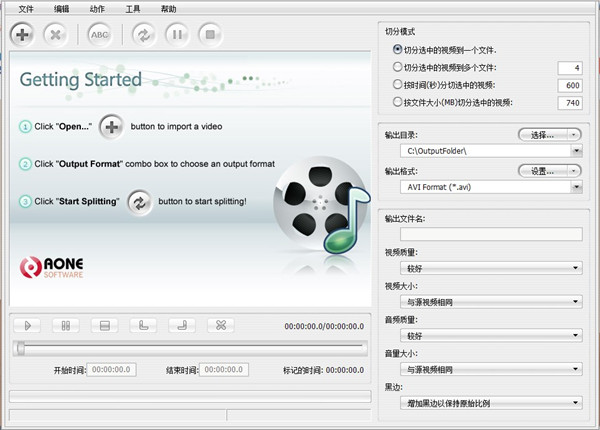This screenshot has width=600, height=430.
Task: Click the Open (plus) button to import video
Action: click(x=23, y=33)
